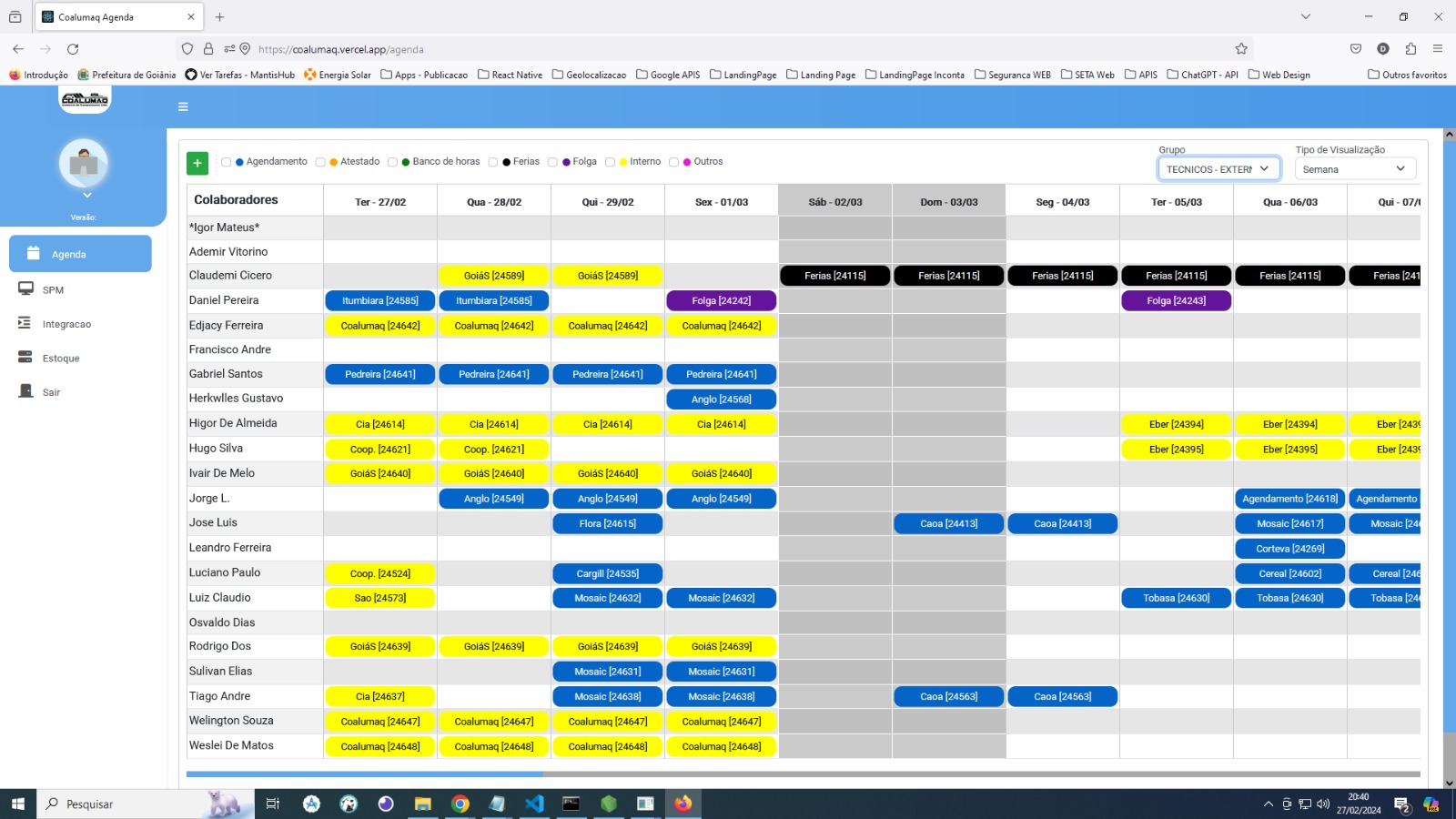Open the ChatGPT - API bookmark folder

[x=1202, y=75]
